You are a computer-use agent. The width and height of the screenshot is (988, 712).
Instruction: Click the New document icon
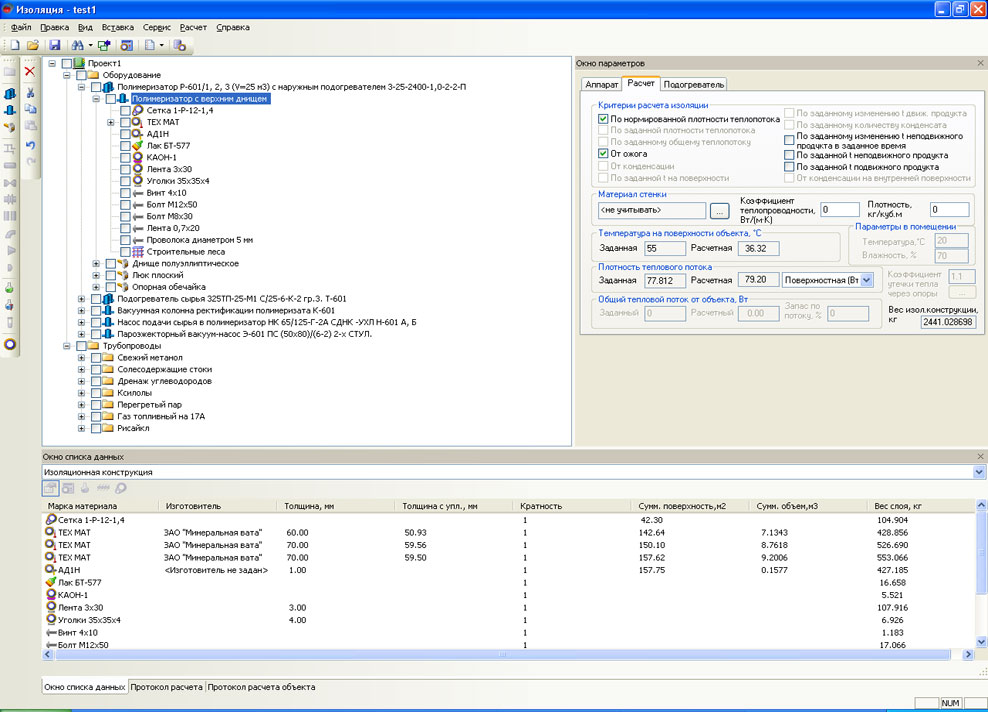15,45
